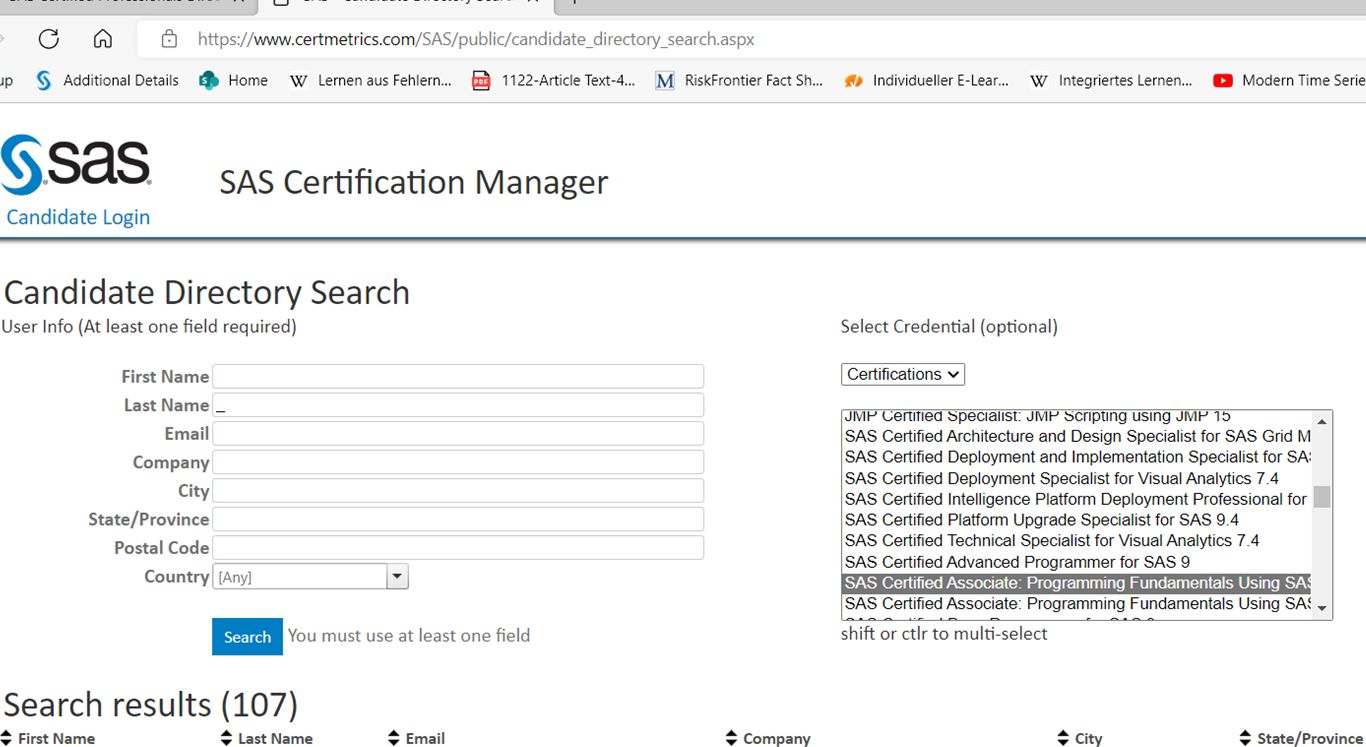Focus the Email input field

(x=458, y=433)
